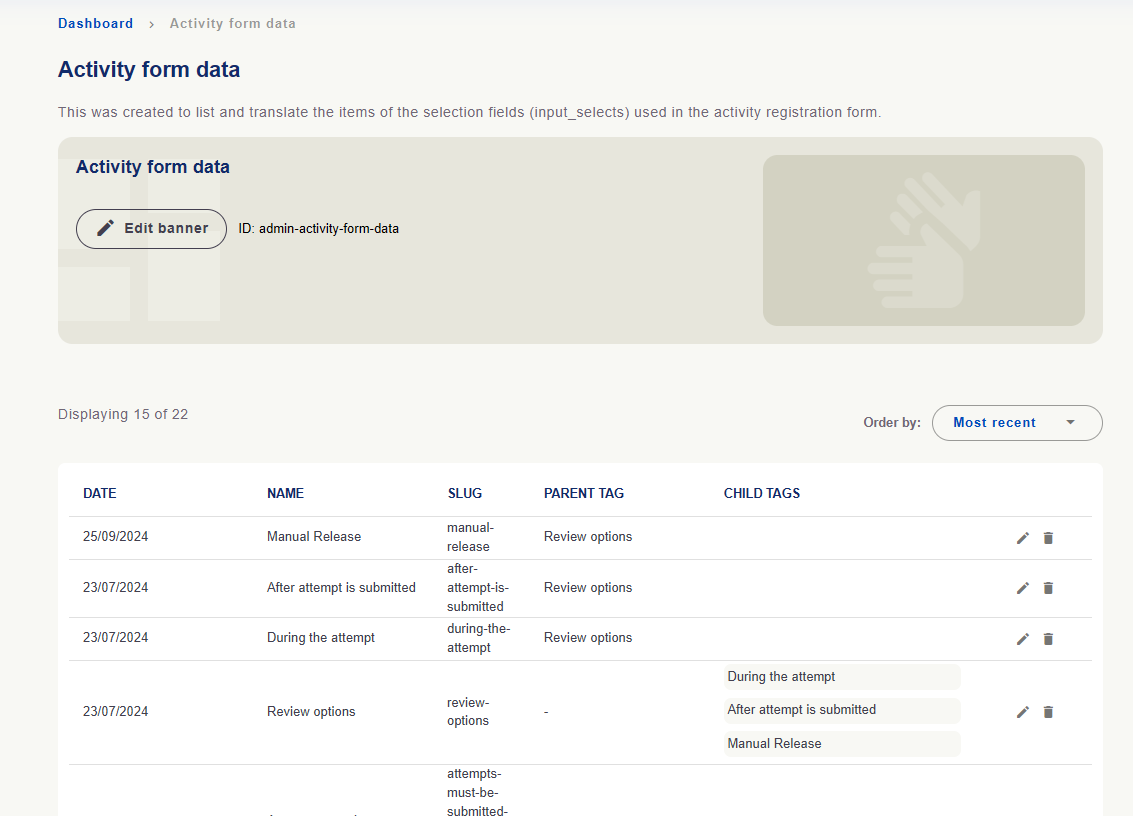Screen dimensions: 1133x816
Task: Click the Review options name cell
Action: click(311, 711)
